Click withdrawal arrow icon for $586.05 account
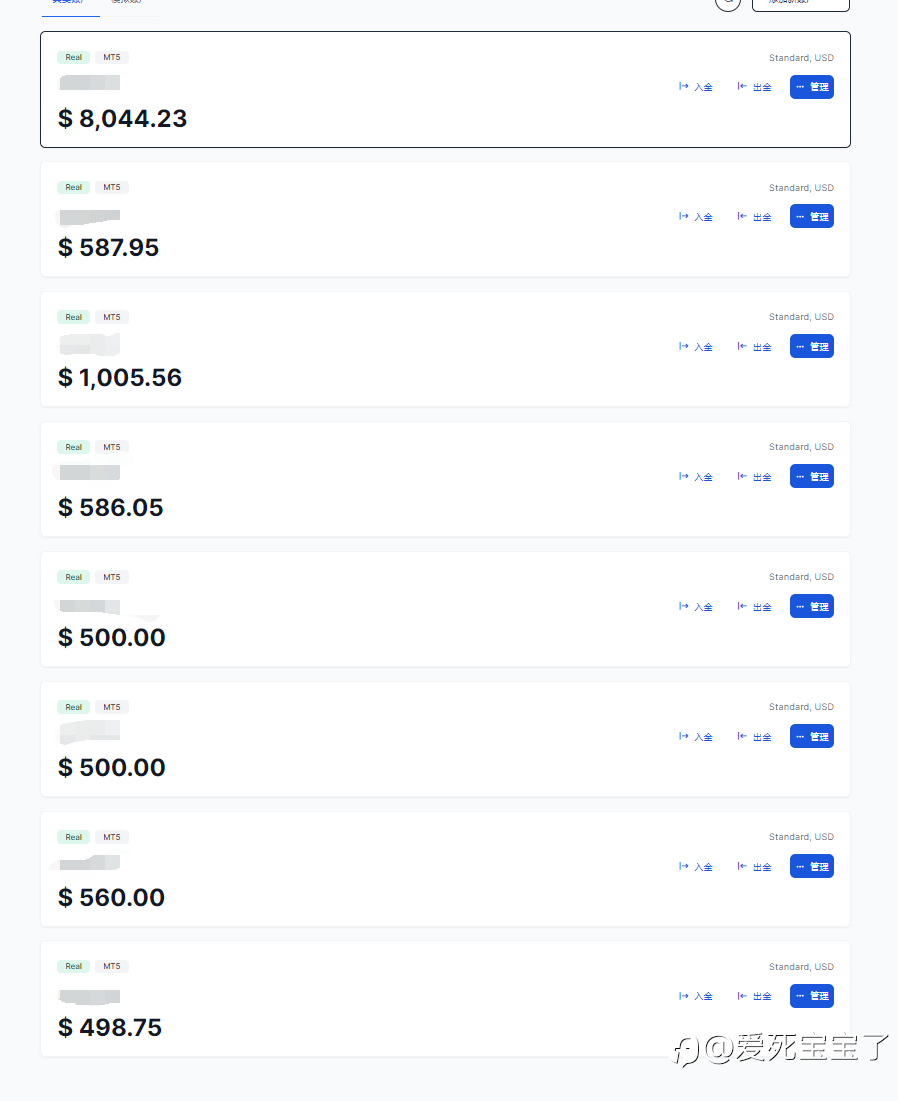The height and width of the screenshot is (1101, 898). coord(742,476)
